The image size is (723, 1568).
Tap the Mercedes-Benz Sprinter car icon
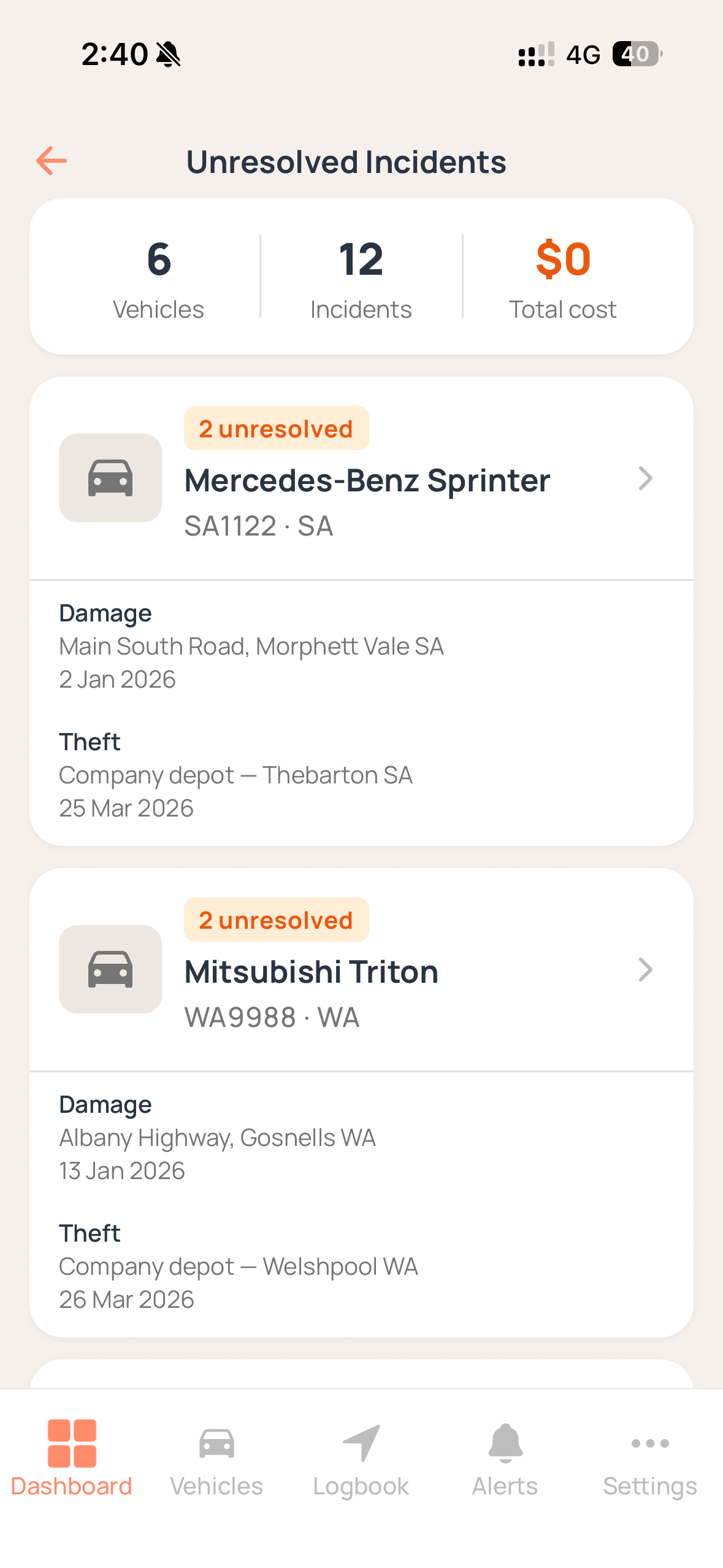(110, 478)
